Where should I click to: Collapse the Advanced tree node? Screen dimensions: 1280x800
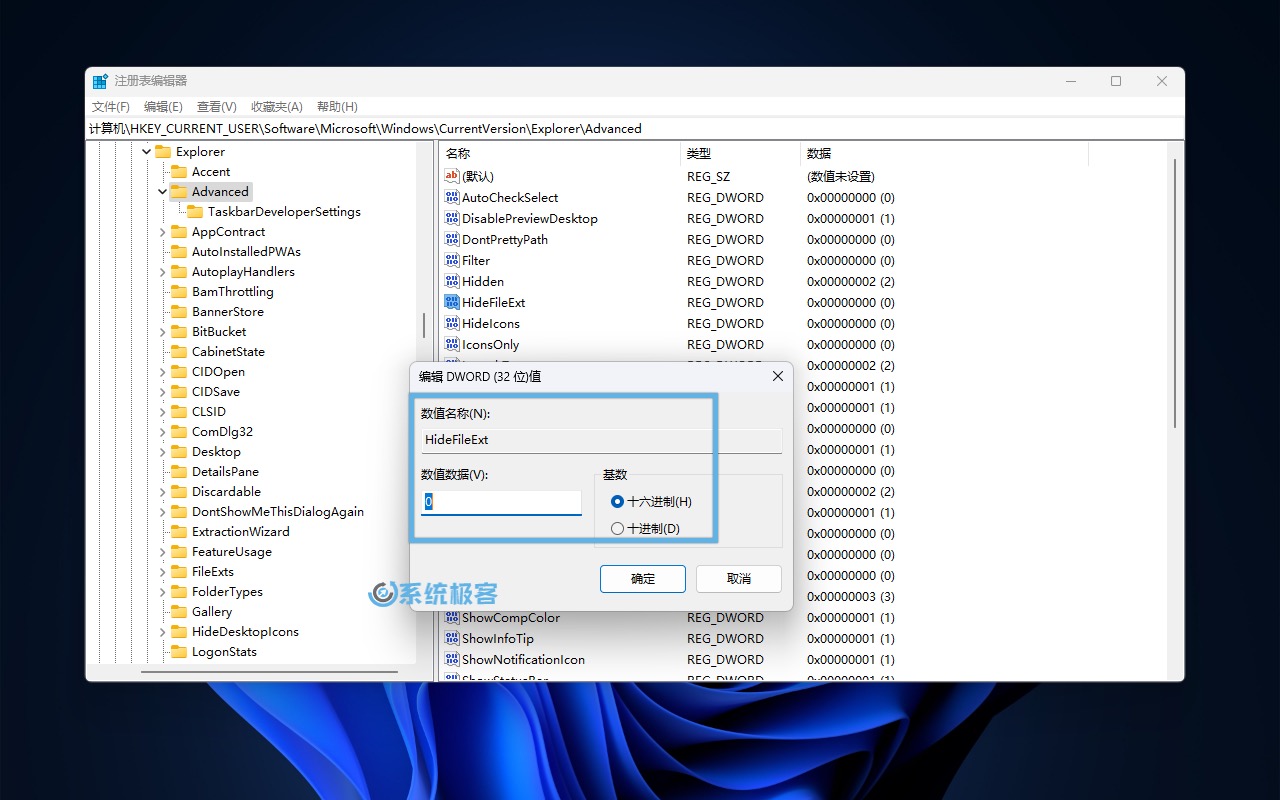click(162, 192)
